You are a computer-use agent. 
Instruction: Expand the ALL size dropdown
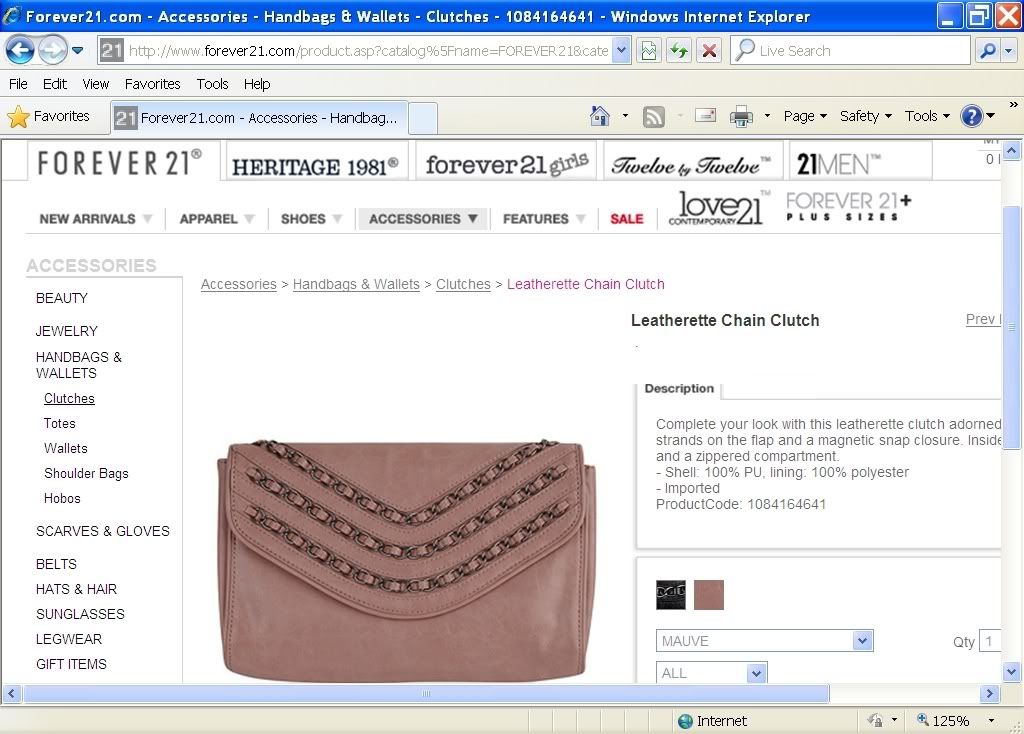711,673
